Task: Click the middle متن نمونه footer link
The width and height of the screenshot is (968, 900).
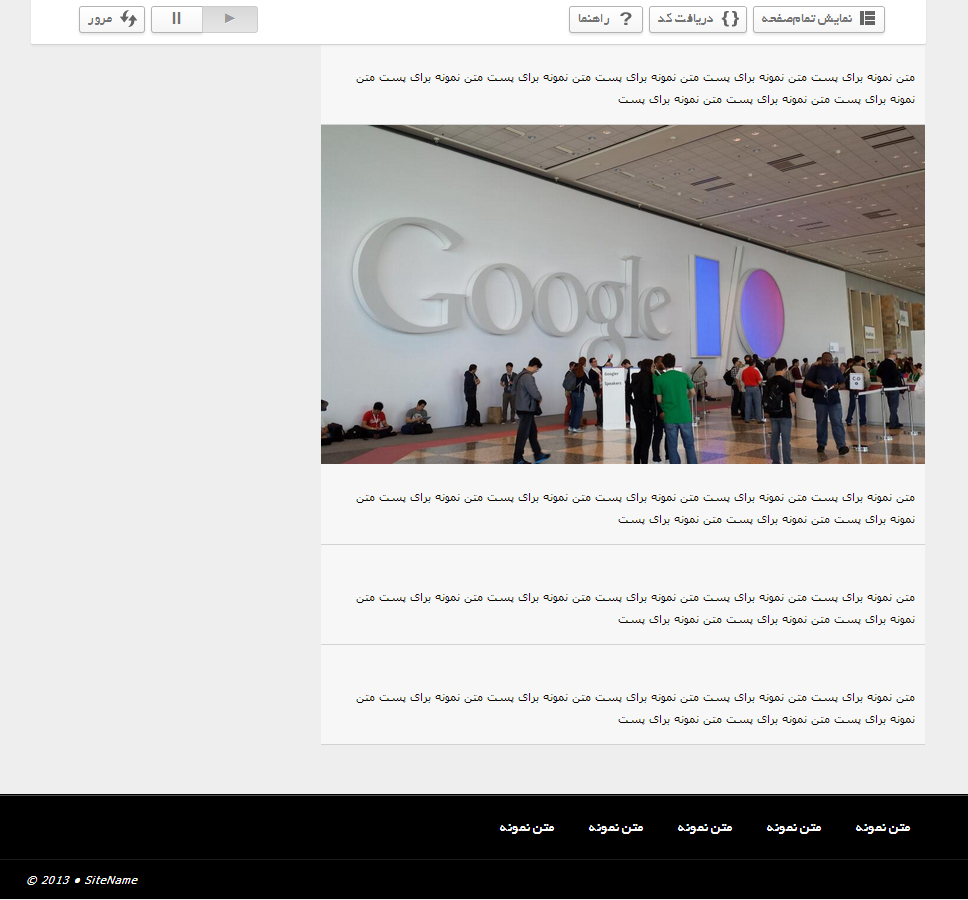Action: coord(705,827)
